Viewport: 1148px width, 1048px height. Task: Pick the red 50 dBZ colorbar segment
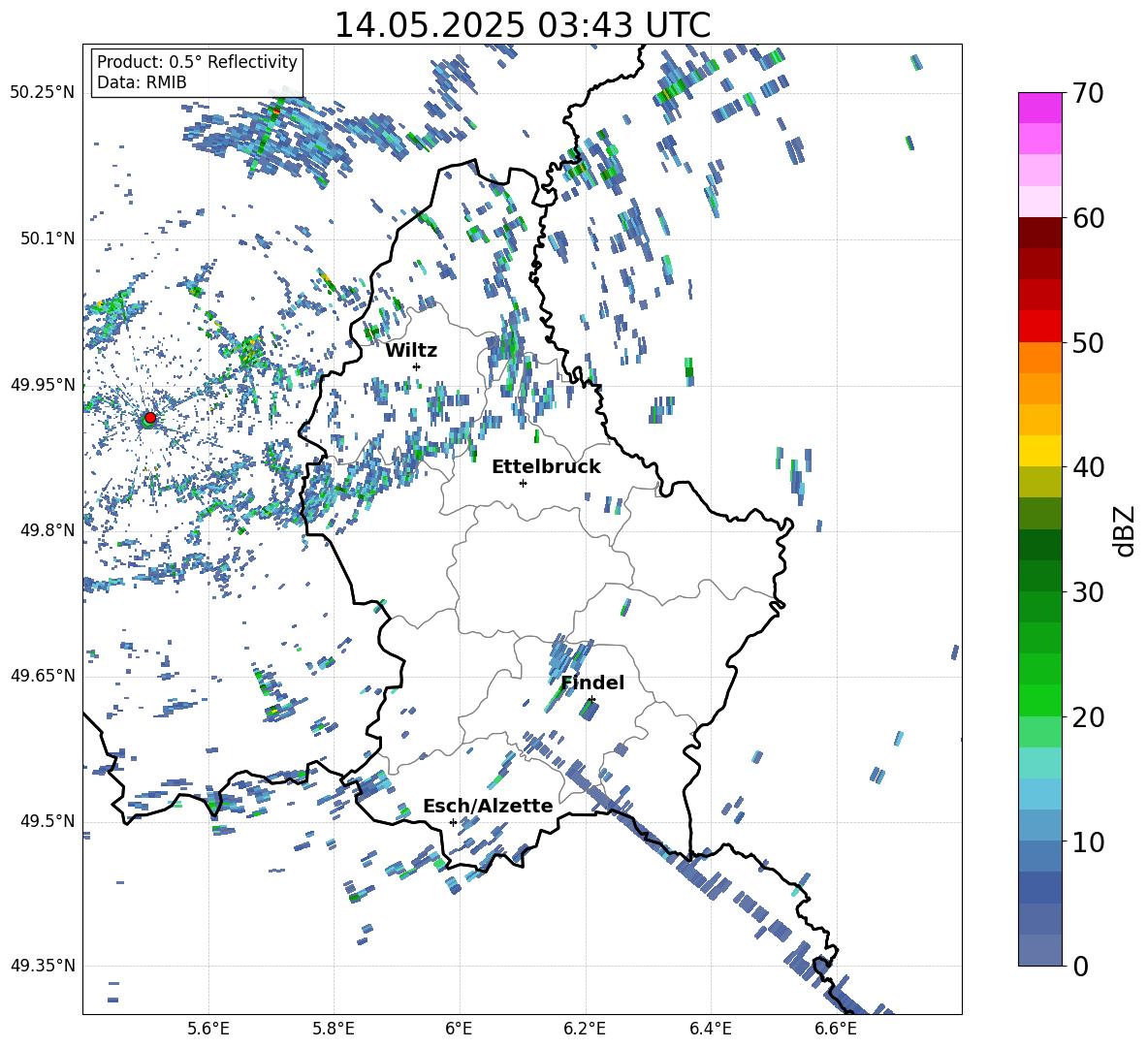[x=1039, y=327]
